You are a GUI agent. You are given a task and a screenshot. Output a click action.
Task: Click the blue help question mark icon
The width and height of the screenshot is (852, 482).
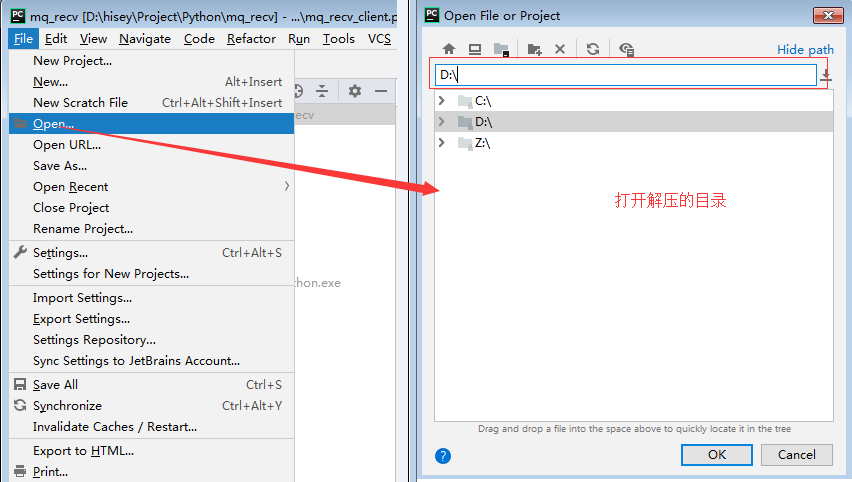[443, 456]
